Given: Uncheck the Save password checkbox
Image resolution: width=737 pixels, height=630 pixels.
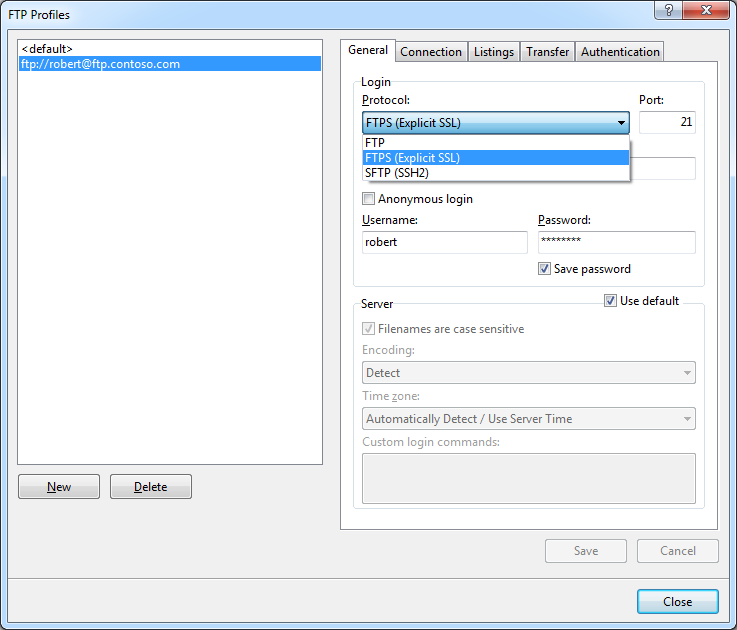Looking at the screenshot, I should pos(545,269).
